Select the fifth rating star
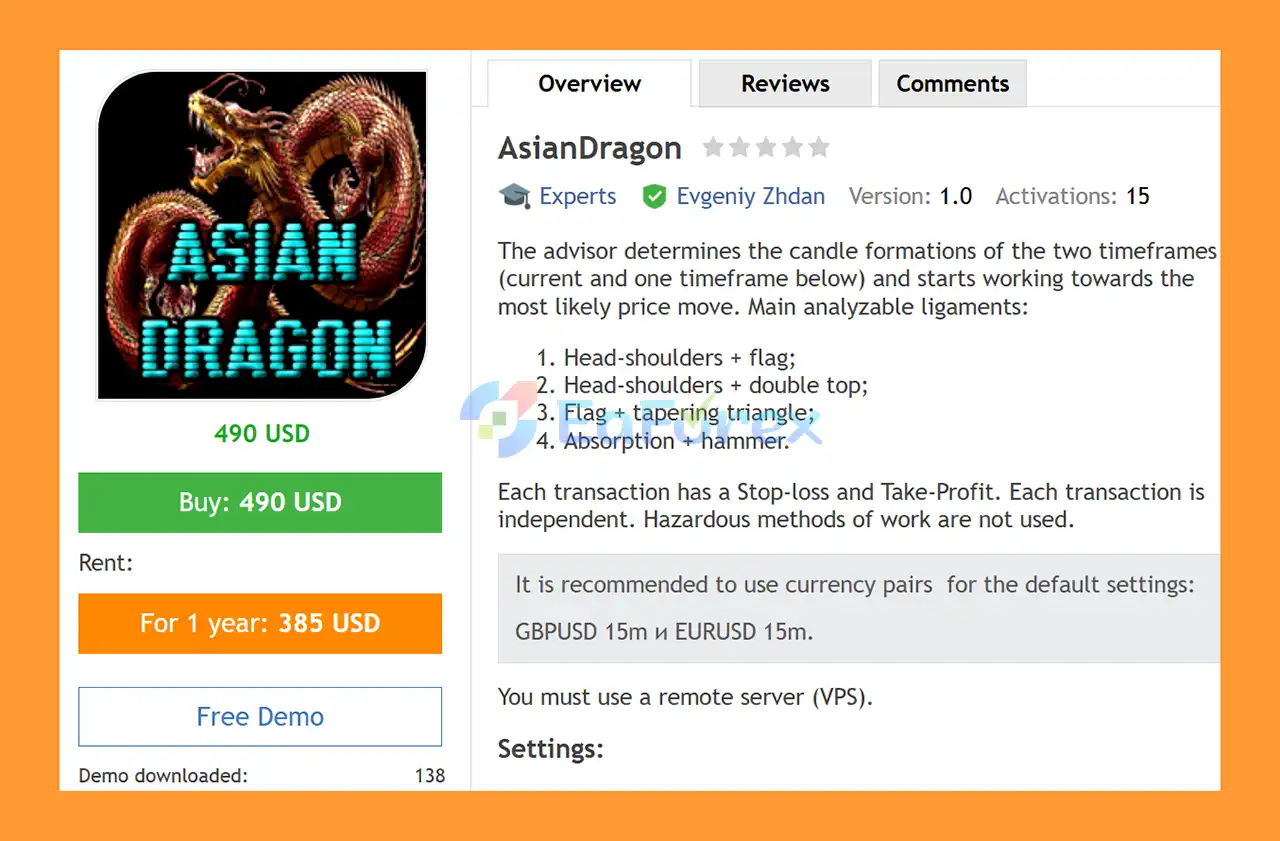Screen dimensions: 1280x841 point(819,148)
